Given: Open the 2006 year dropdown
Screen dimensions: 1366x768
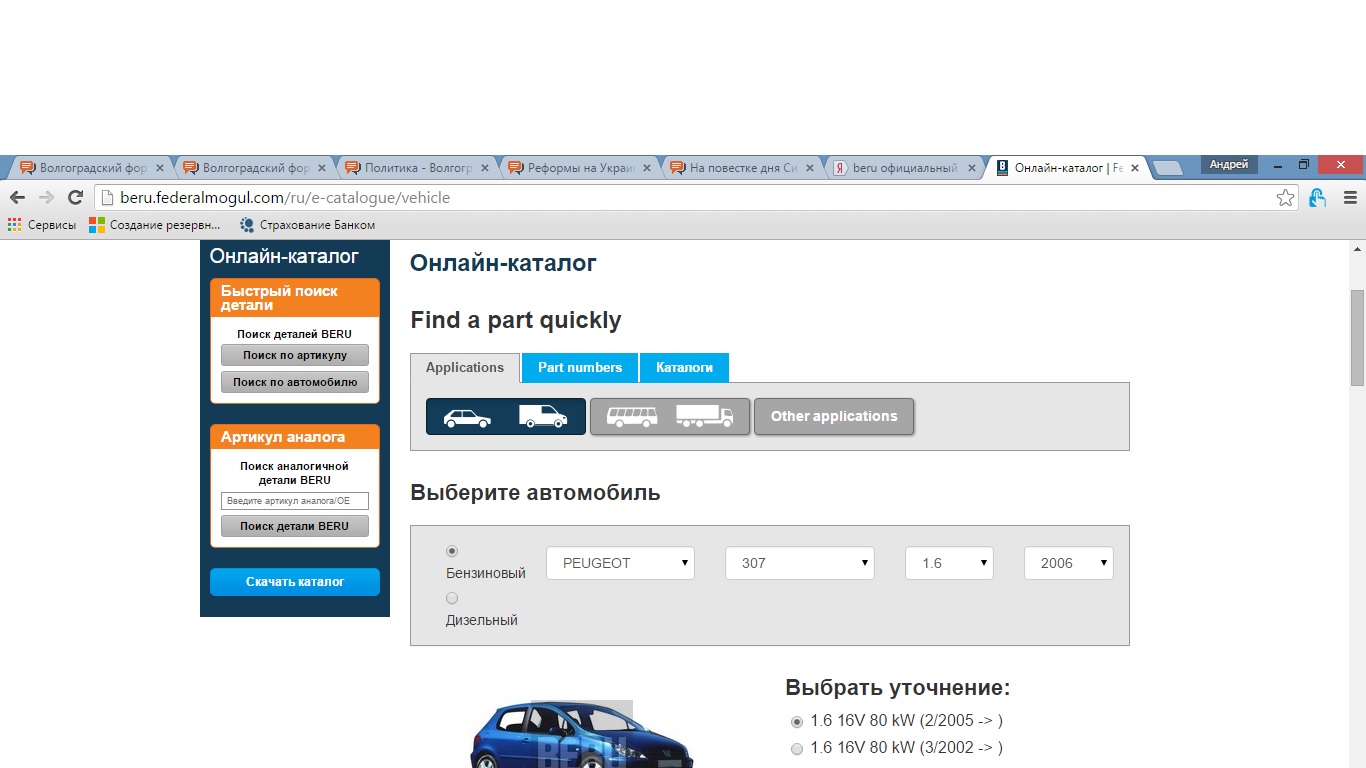Looking at the screenshot, I should point(1068,563).
